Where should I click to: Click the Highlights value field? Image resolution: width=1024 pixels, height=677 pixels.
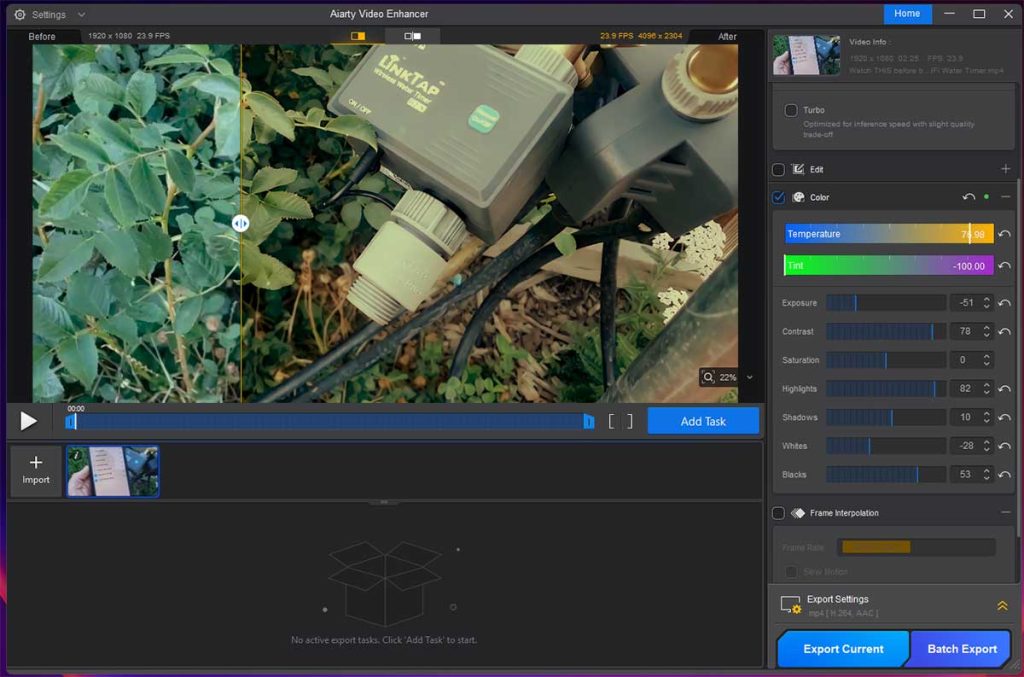pos(966,388)
